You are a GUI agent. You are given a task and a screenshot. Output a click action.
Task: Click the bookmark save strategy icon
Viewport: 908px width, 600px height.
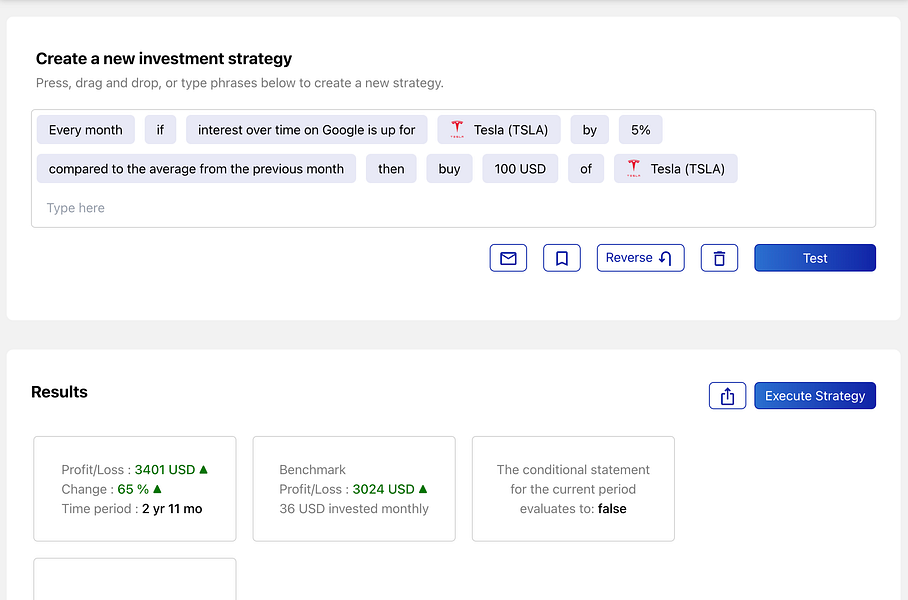point(562,258)
